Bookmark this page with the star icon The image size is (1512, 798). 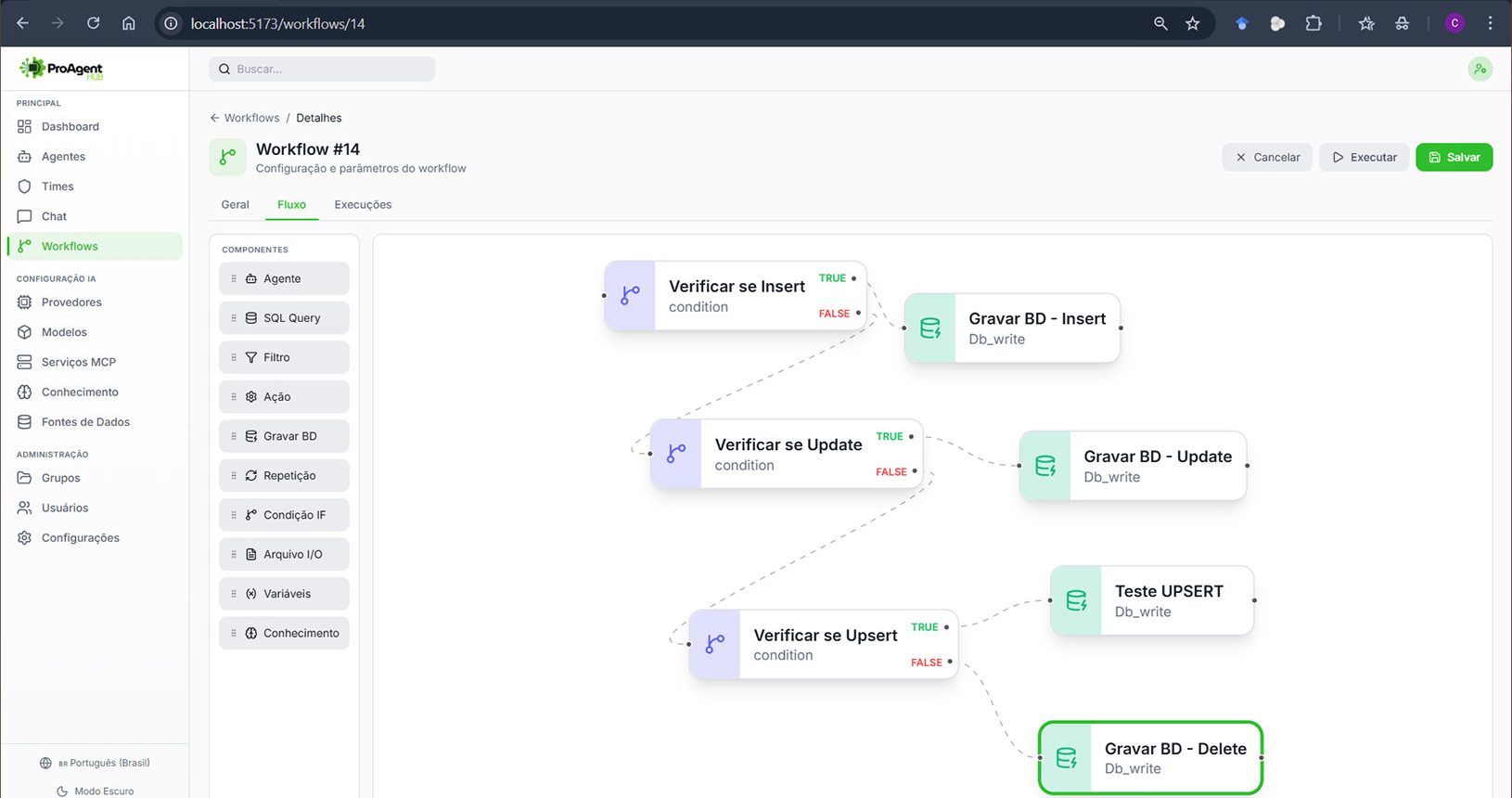(x=1193, y=23)
